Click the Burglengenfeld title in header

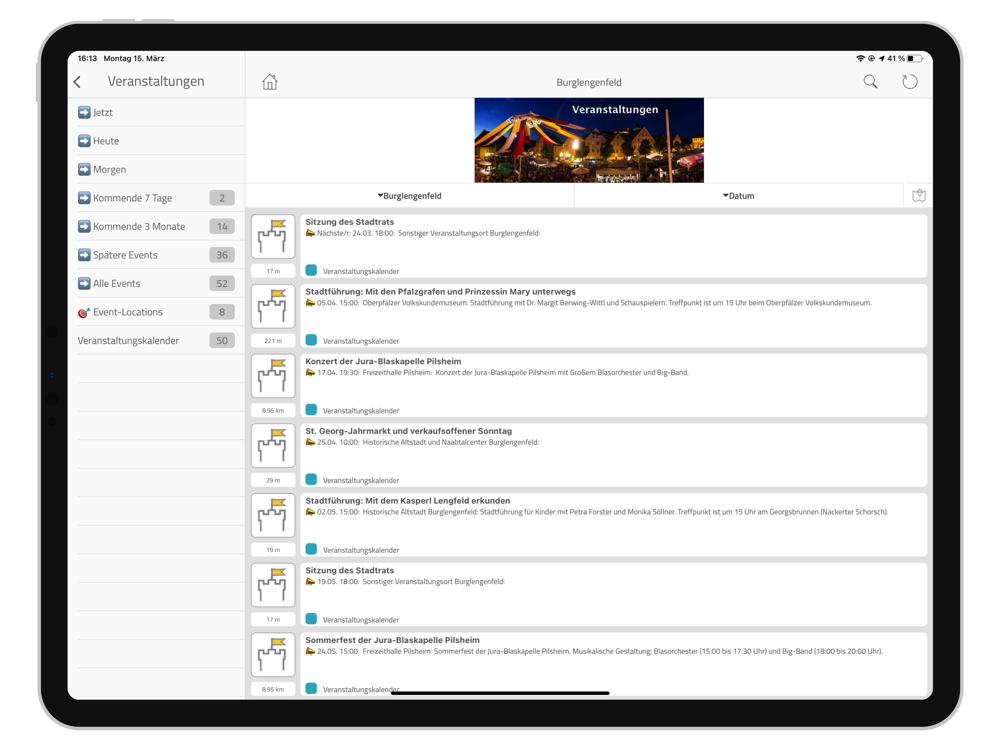589,82
